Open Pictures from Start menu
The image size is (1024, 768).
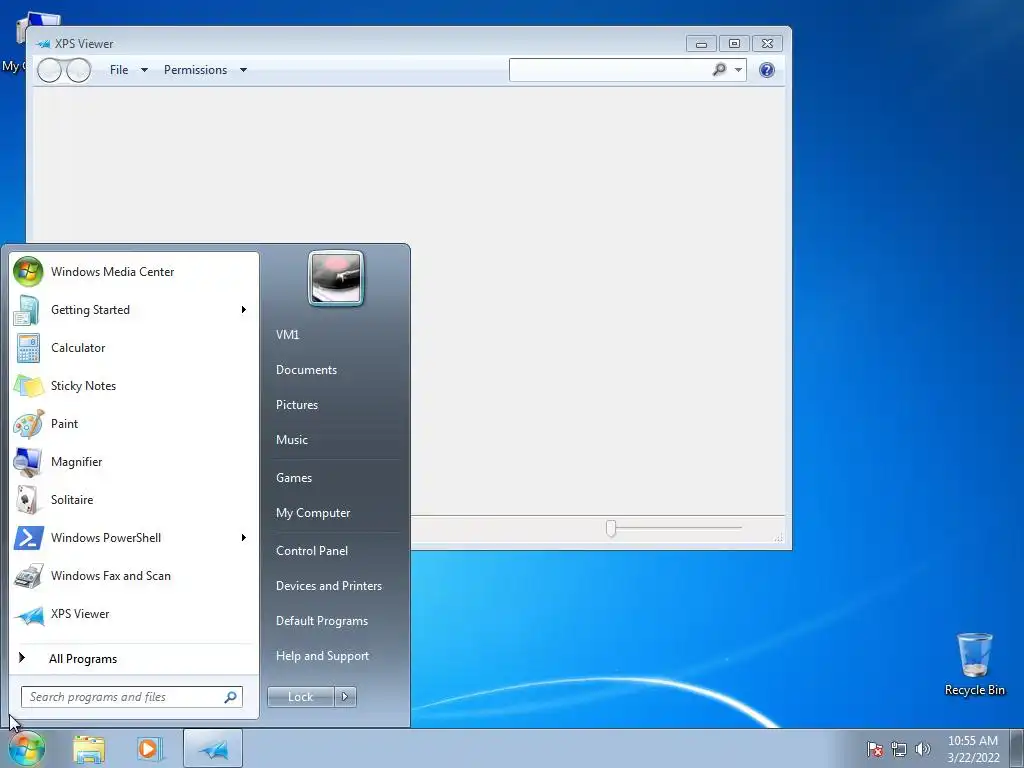pyautogui.click(x=297, y=405)
